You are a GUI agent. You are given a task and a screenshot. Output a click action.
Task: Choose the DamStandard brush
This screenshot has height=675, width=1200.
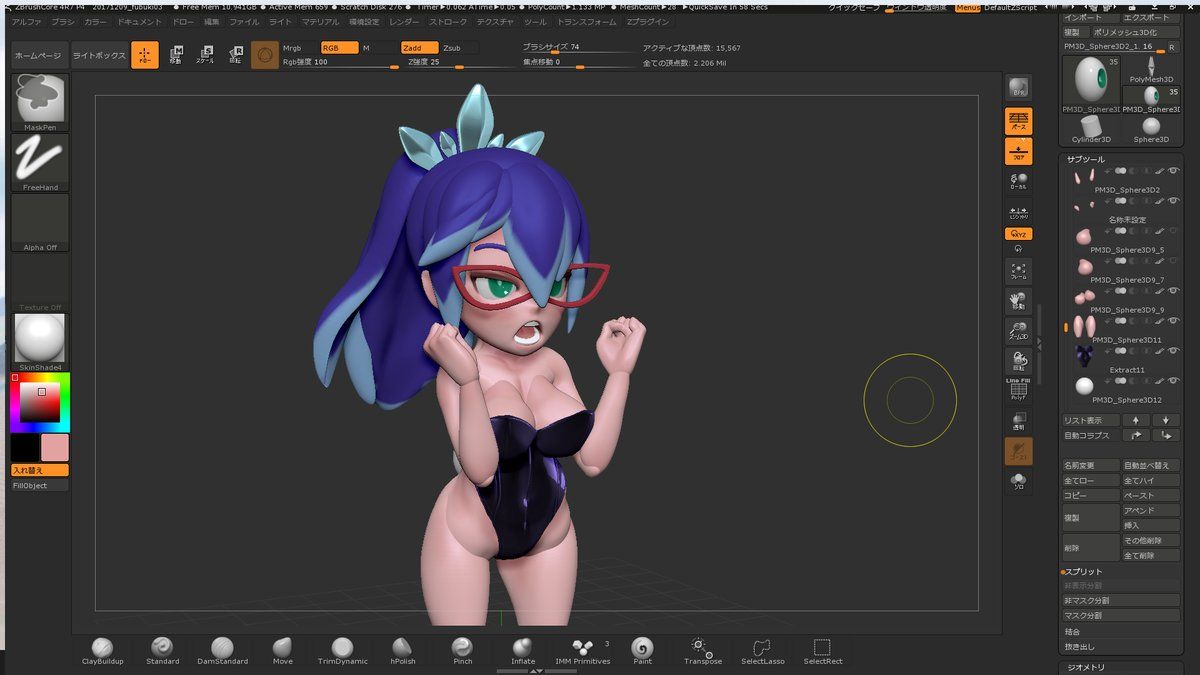222,649
